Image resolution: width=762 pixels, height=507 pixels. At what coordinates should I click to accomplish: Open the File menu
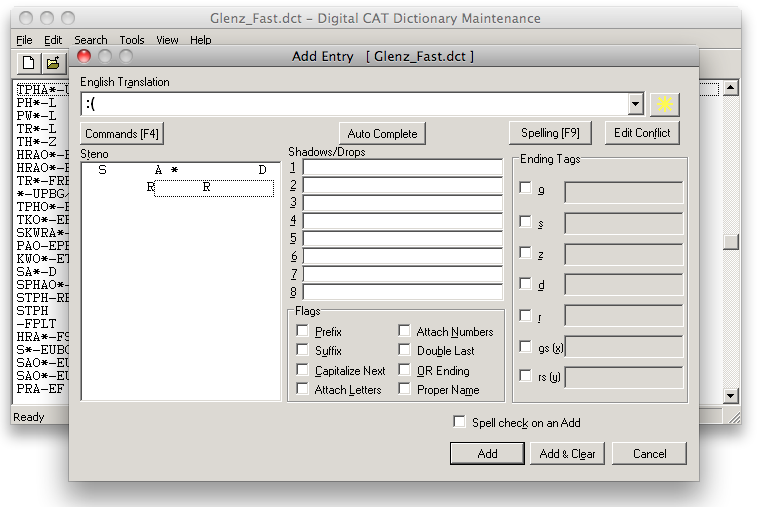click(24, 40)
